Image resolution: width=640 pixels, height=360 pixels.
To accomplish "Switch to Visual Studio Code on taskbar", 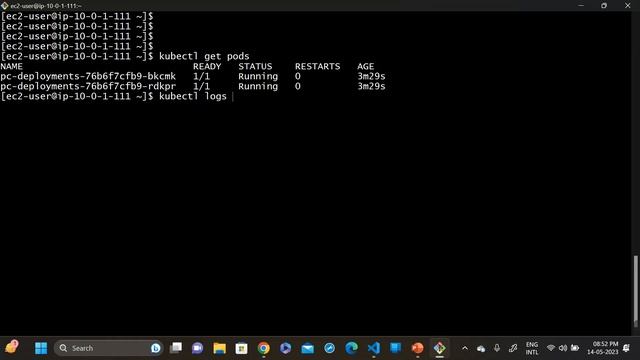I will coord(373,348).
